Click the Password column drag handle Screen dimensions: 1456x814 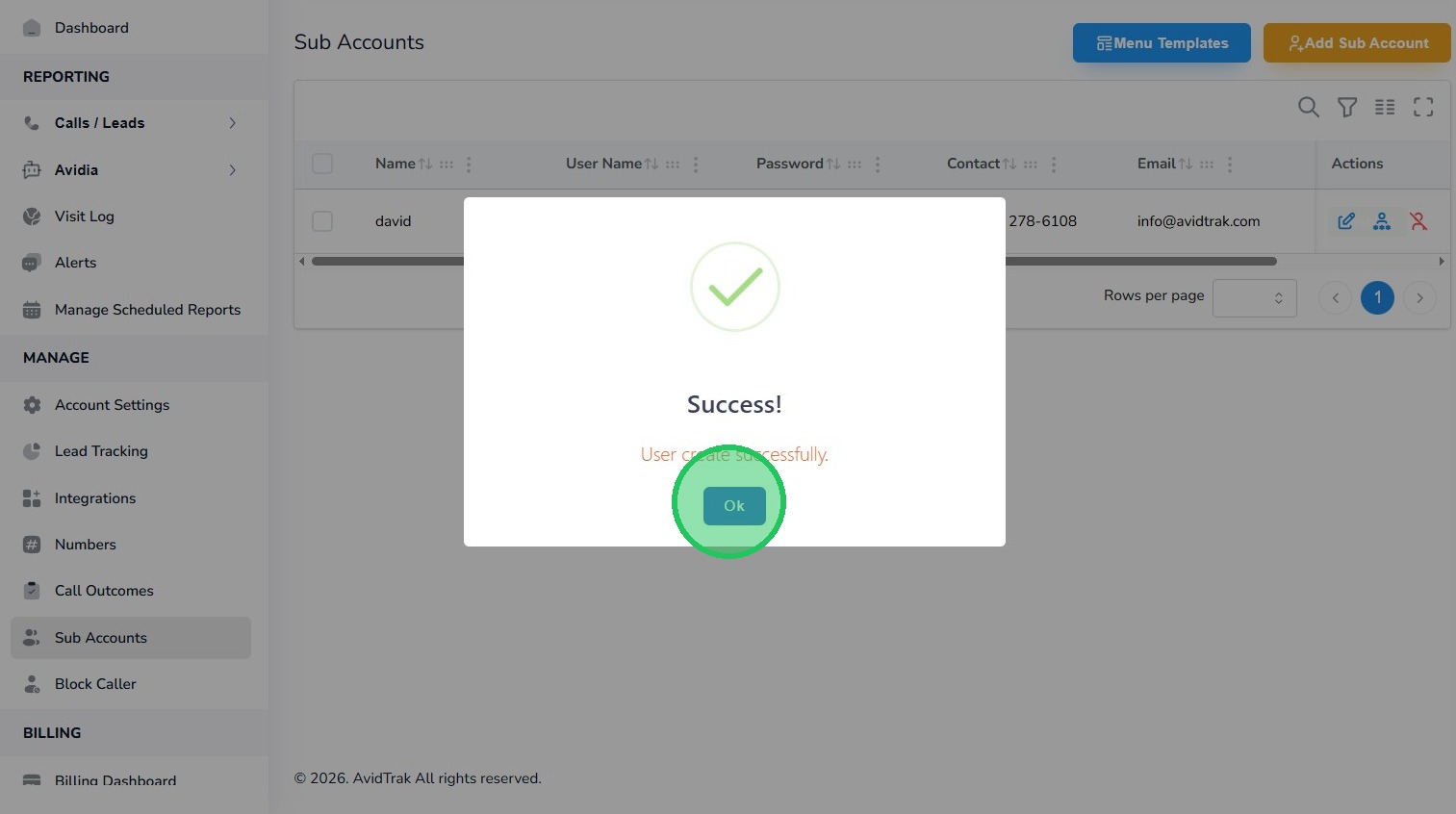coord(855,165)
